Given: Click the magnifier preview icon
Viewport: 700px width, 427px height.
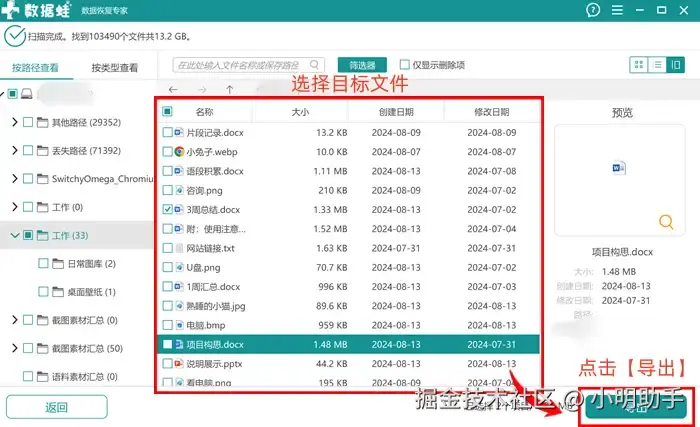Looking at the screenshot, I should pos(666,222).
